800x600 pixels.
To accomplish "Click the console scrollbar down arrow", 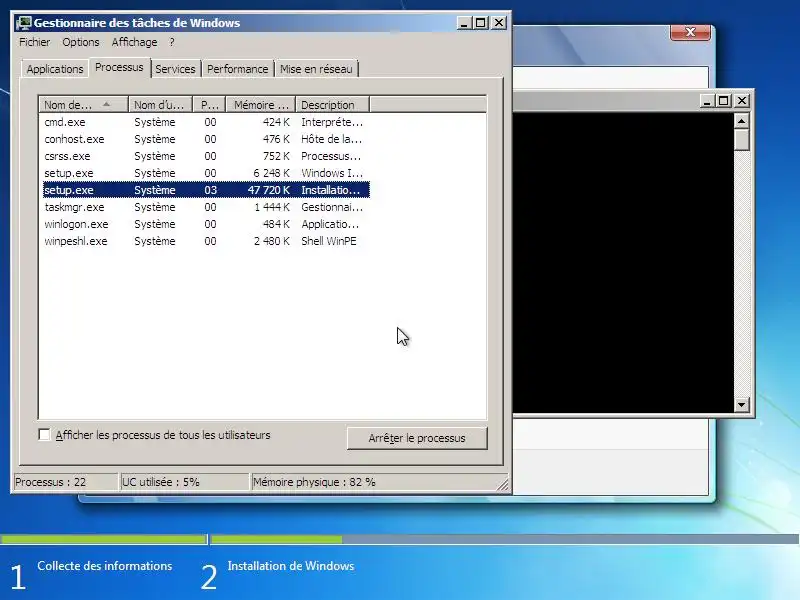I will coord(741,405).
